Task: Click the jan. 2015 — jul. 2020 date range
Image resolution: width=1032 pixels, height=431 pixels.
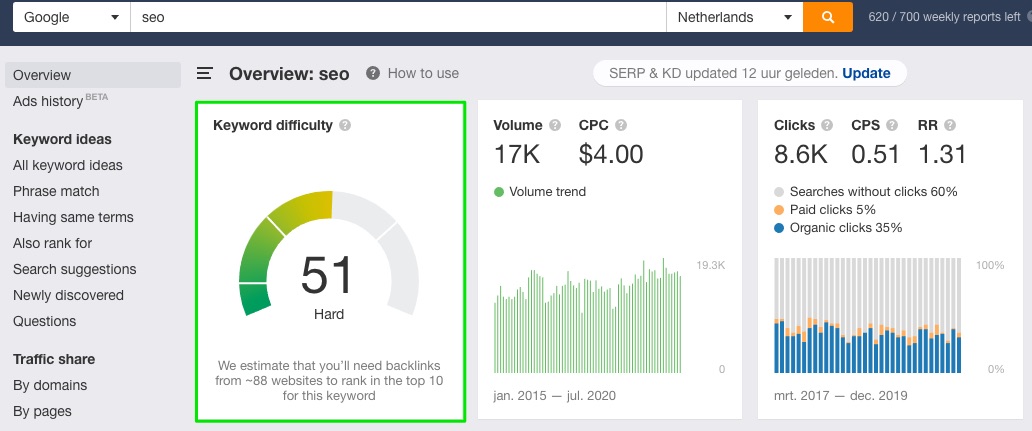Action: coord(554,395)
